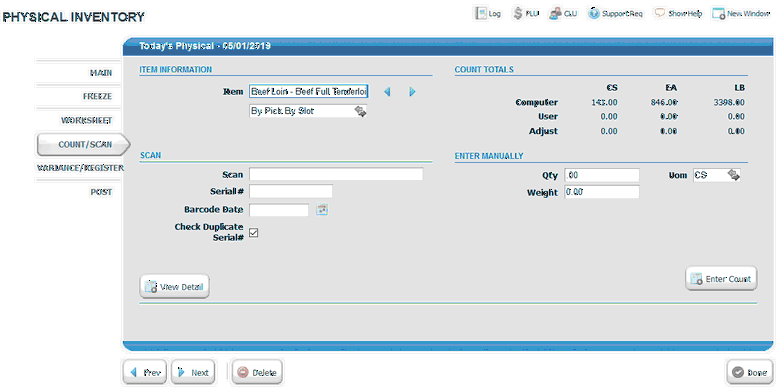Viewport: 777px width, 390px height.
Task: Click the Delete button
Action: [257, 372]
